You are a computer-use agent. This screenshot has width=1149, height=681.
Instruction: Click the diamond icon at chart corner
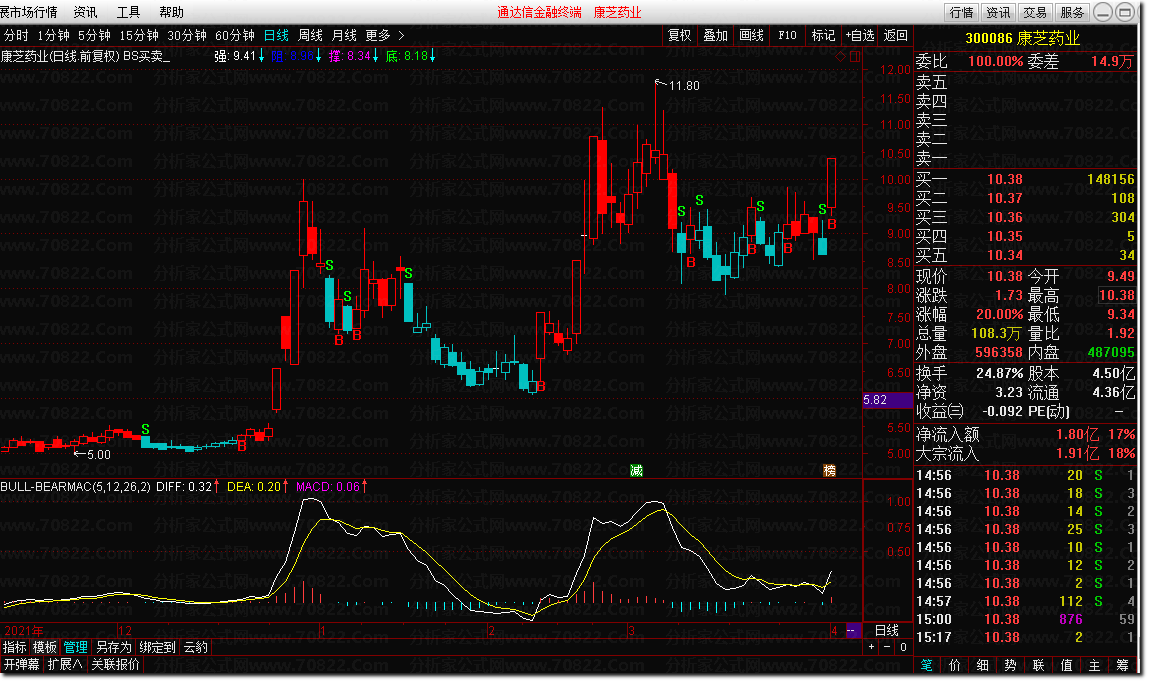point(840,56)
